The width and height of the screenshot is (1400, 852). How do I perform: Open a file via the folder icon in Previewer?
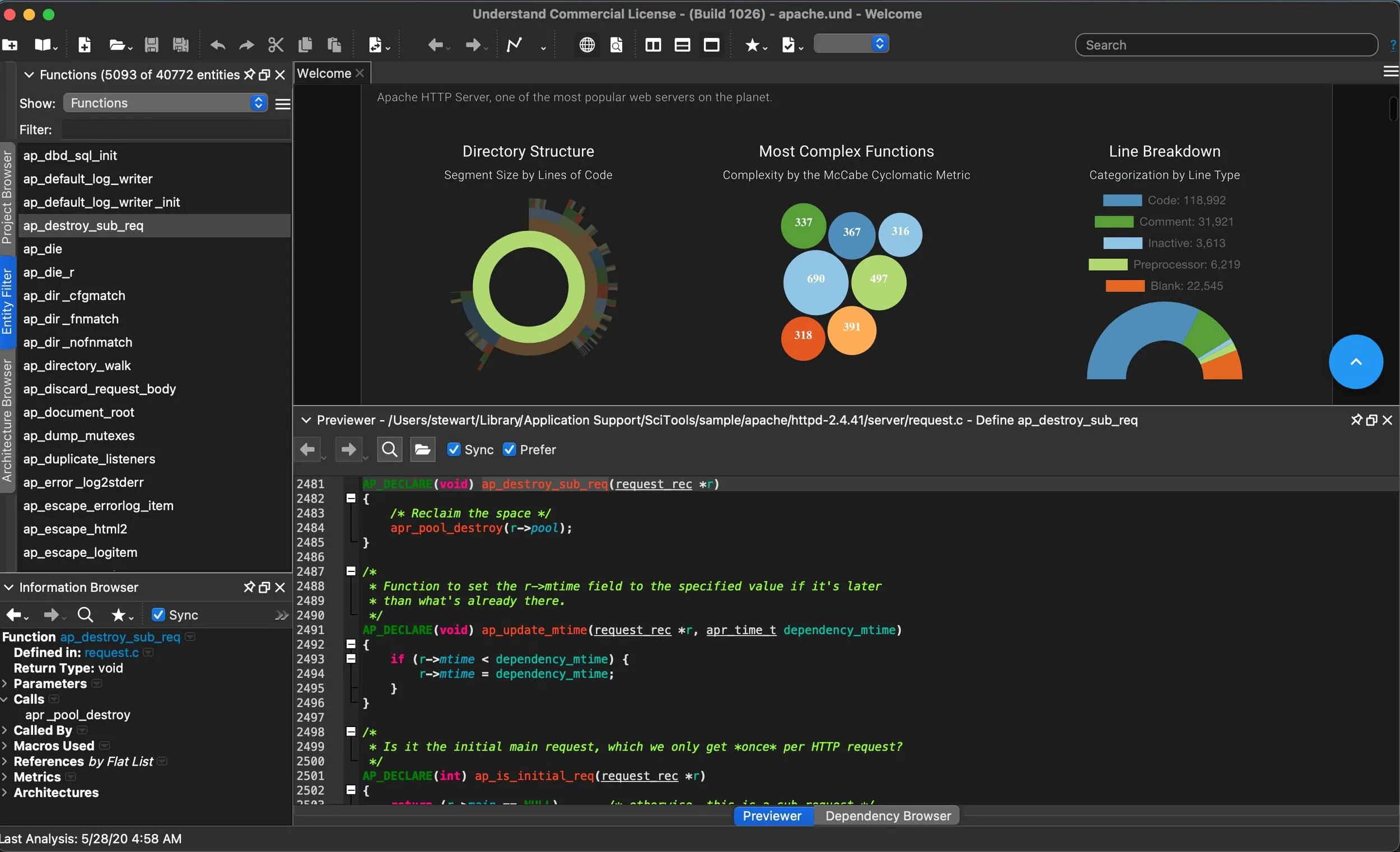point(423,449)
